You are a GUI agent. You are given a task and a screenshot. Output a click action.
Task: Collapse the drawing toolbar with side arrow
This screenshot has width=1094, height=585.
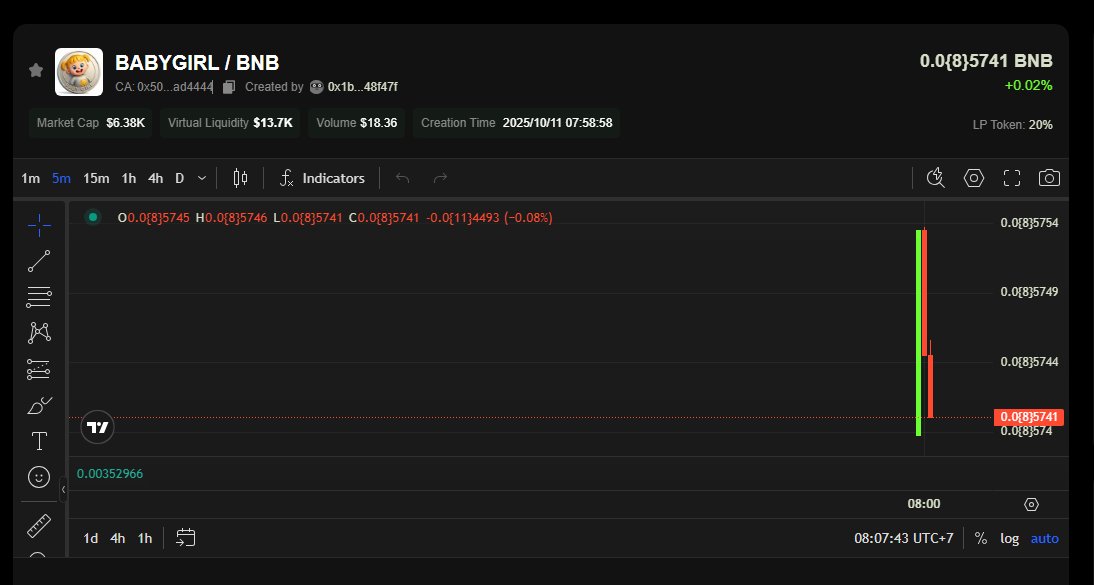(x=63, y=489)
